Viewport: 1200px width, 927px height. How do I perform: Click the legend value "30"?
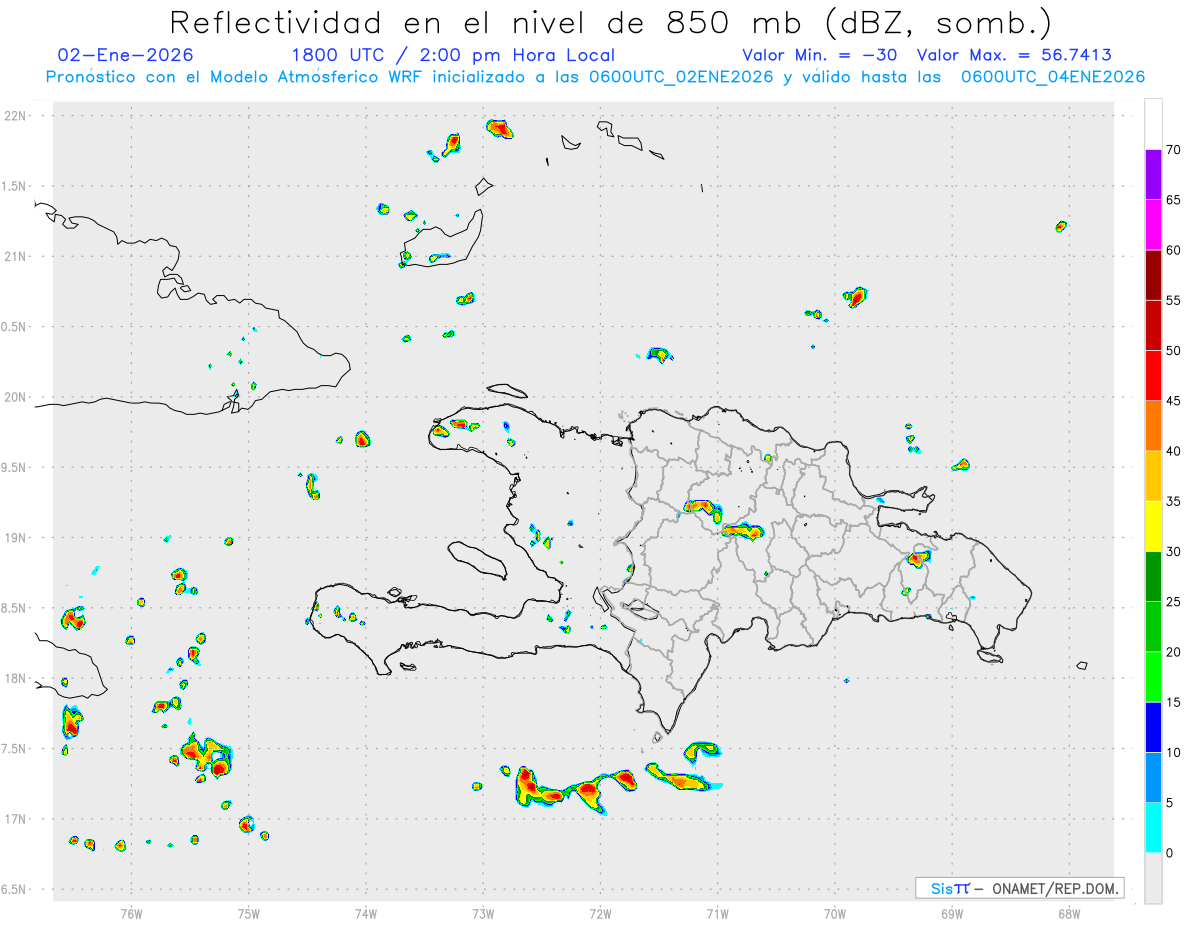point(1175,552)
